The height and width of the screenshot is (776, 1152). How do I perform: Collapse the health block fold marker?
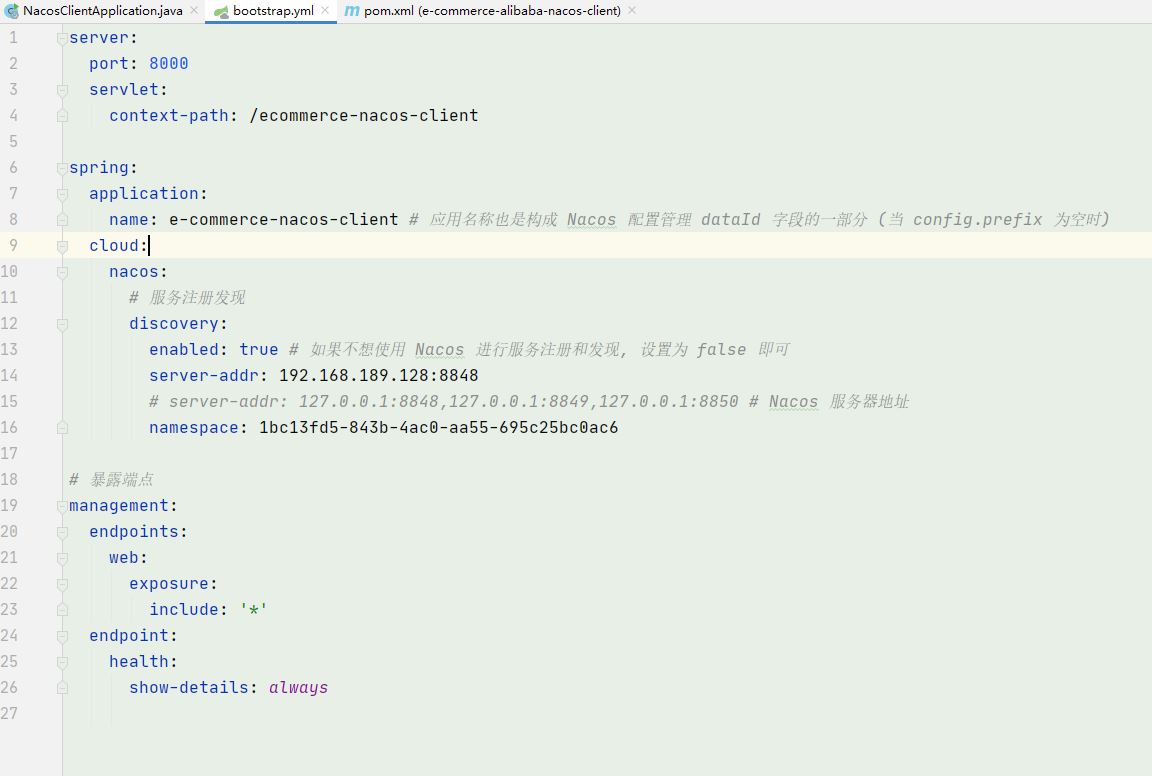pos(62,662)
